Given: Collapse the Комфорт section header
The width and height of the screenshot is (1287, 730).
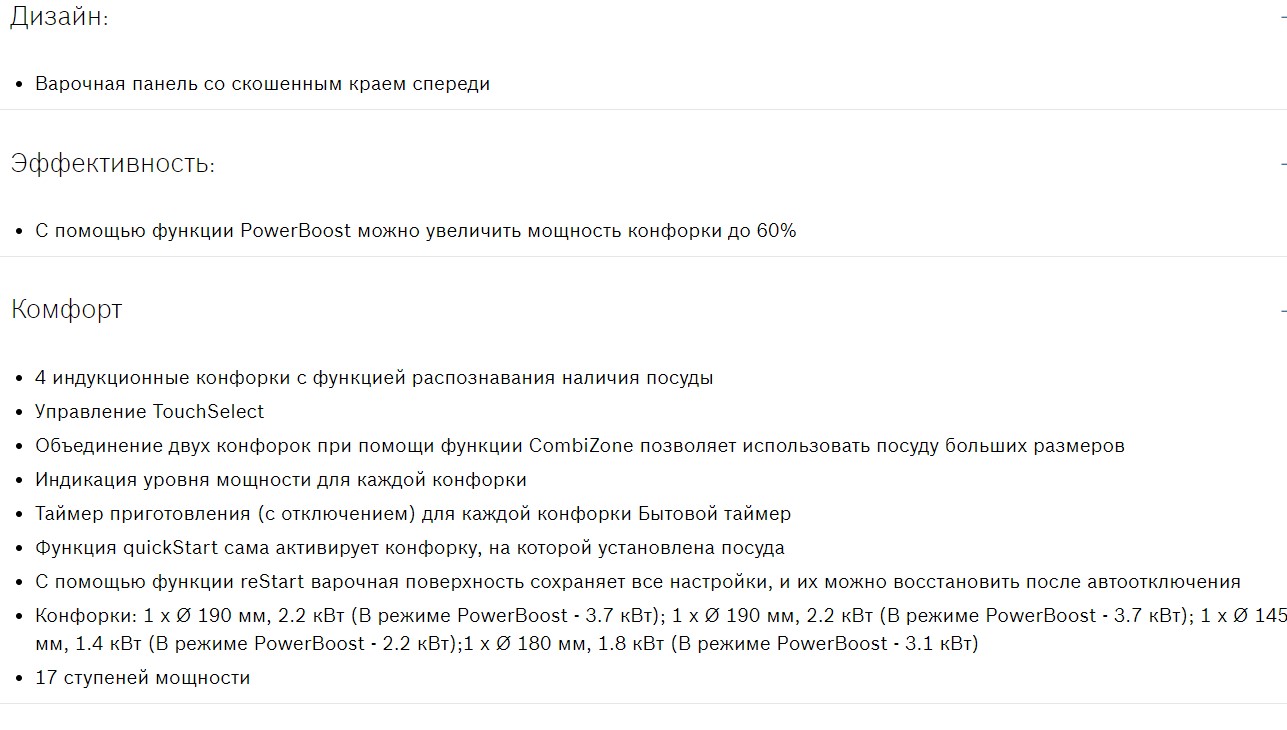Looking at the screenshot, I should 67,310.
